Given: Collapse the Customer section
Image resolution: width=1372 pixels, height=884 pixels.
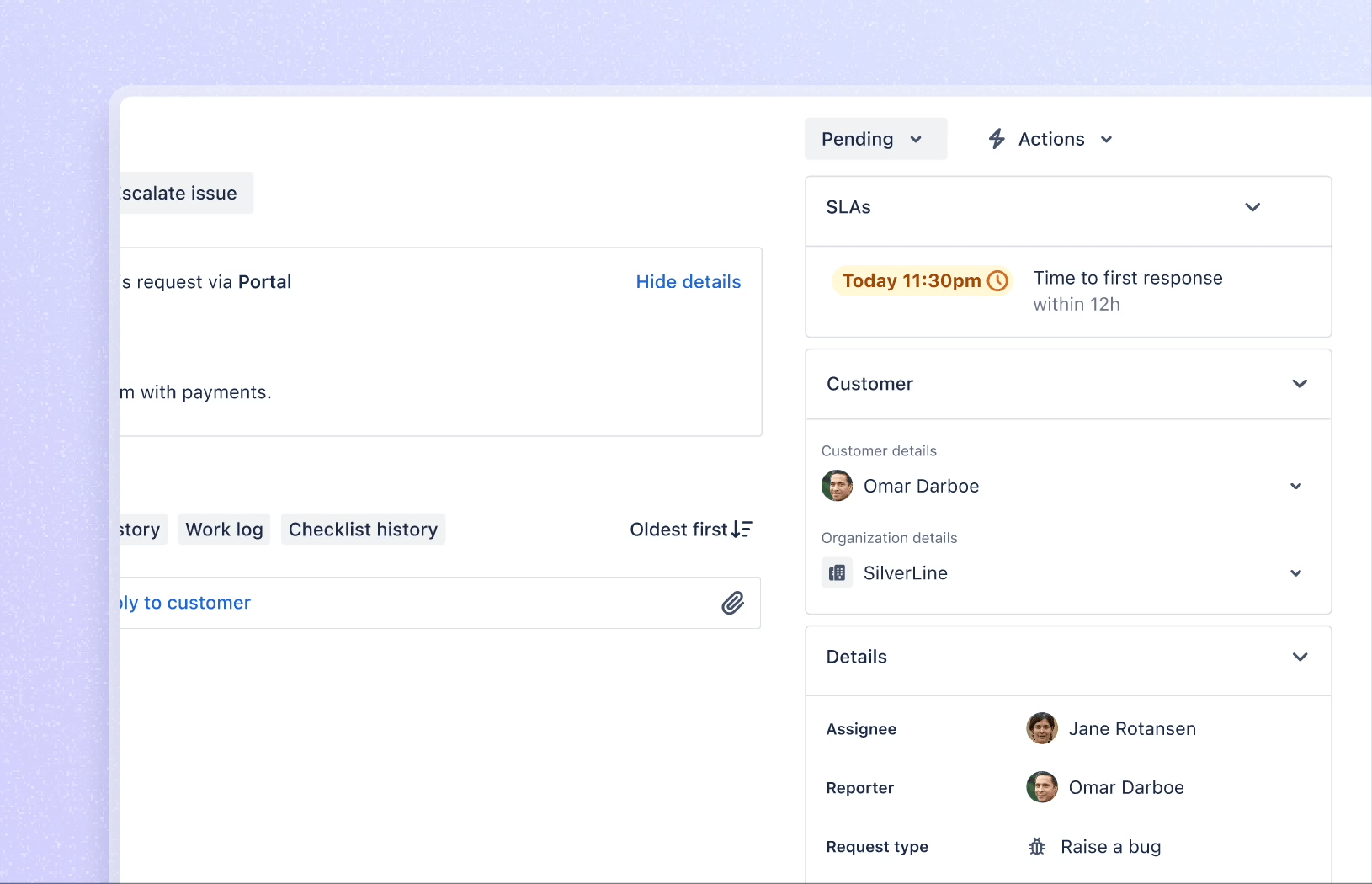Looking at the screenshot, I should click(1299, 383).
